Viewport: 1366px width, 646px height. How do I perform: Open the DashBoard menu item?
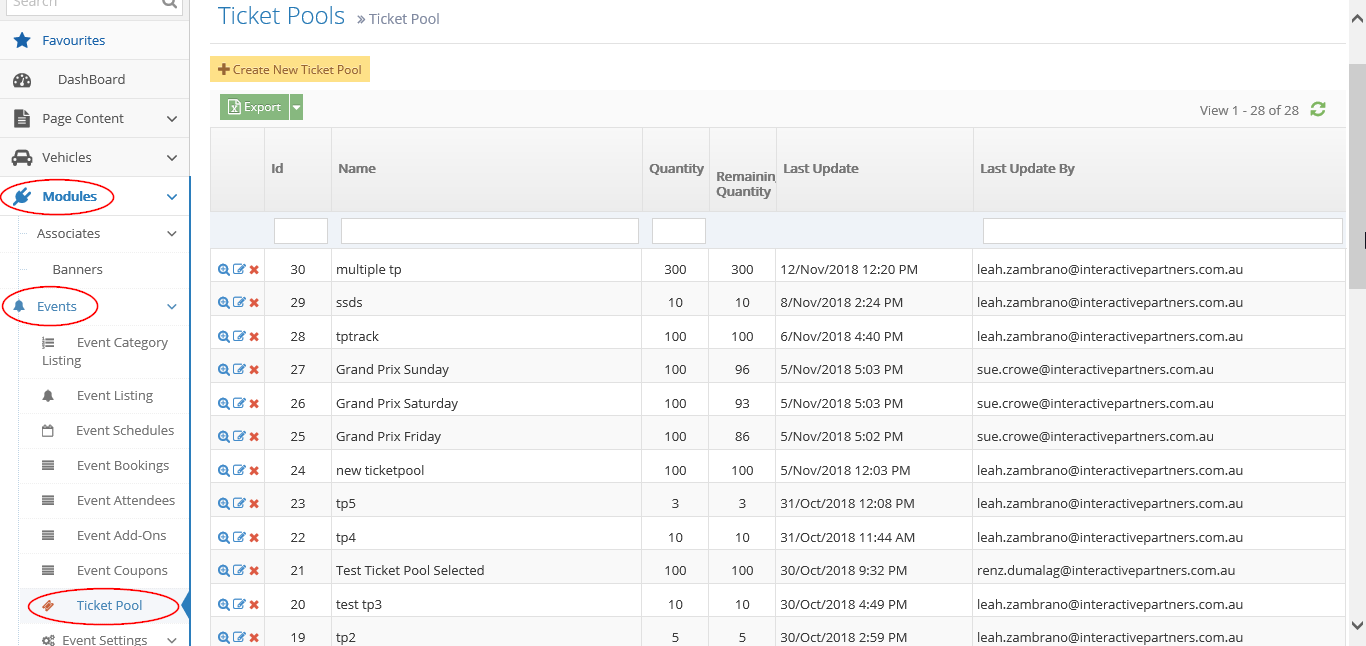click(91, 80)
